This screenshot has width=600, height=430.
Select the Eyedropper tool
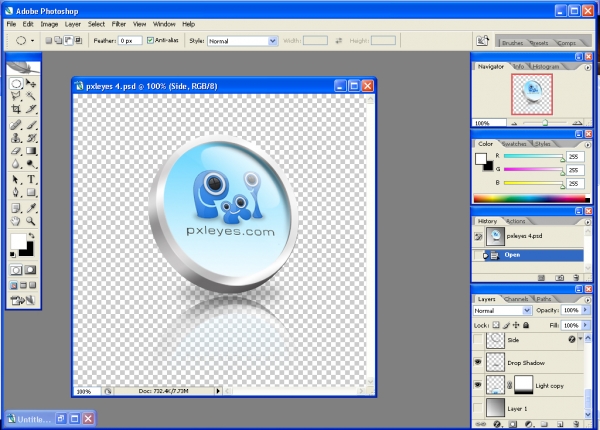tap(31, 208)
